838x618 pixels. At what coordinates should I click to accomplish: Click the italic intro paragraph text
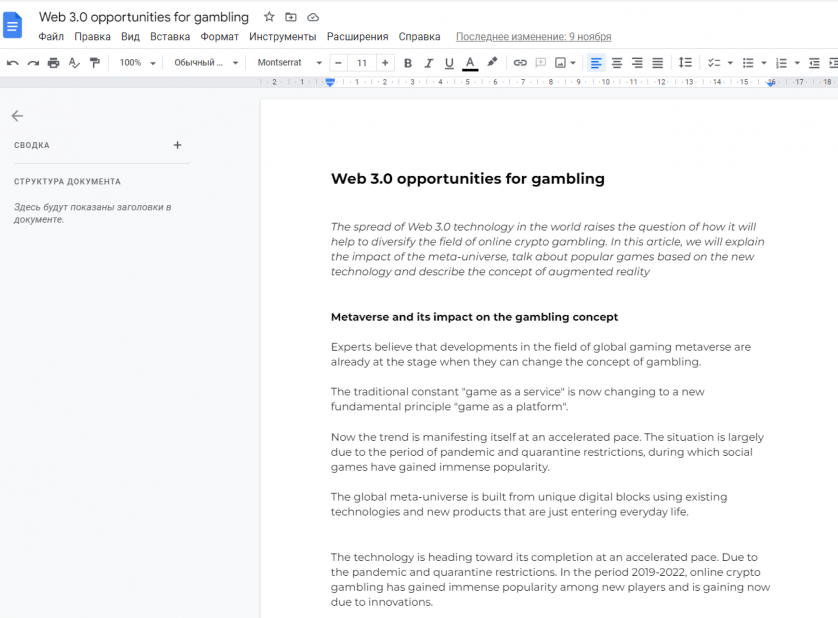(x=547, y=249)
